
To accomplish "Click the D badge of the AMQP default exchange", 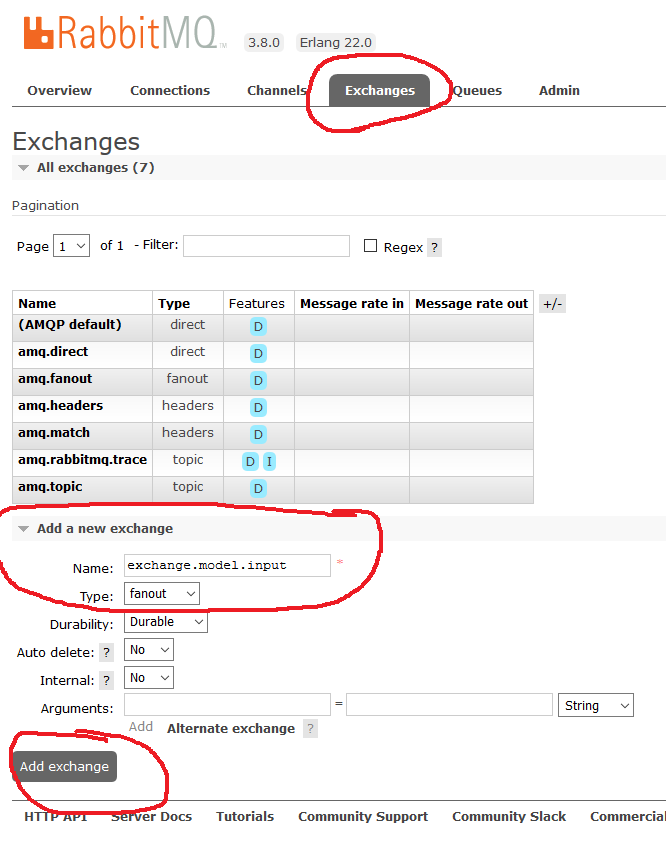I will click(x=258, y=326).
